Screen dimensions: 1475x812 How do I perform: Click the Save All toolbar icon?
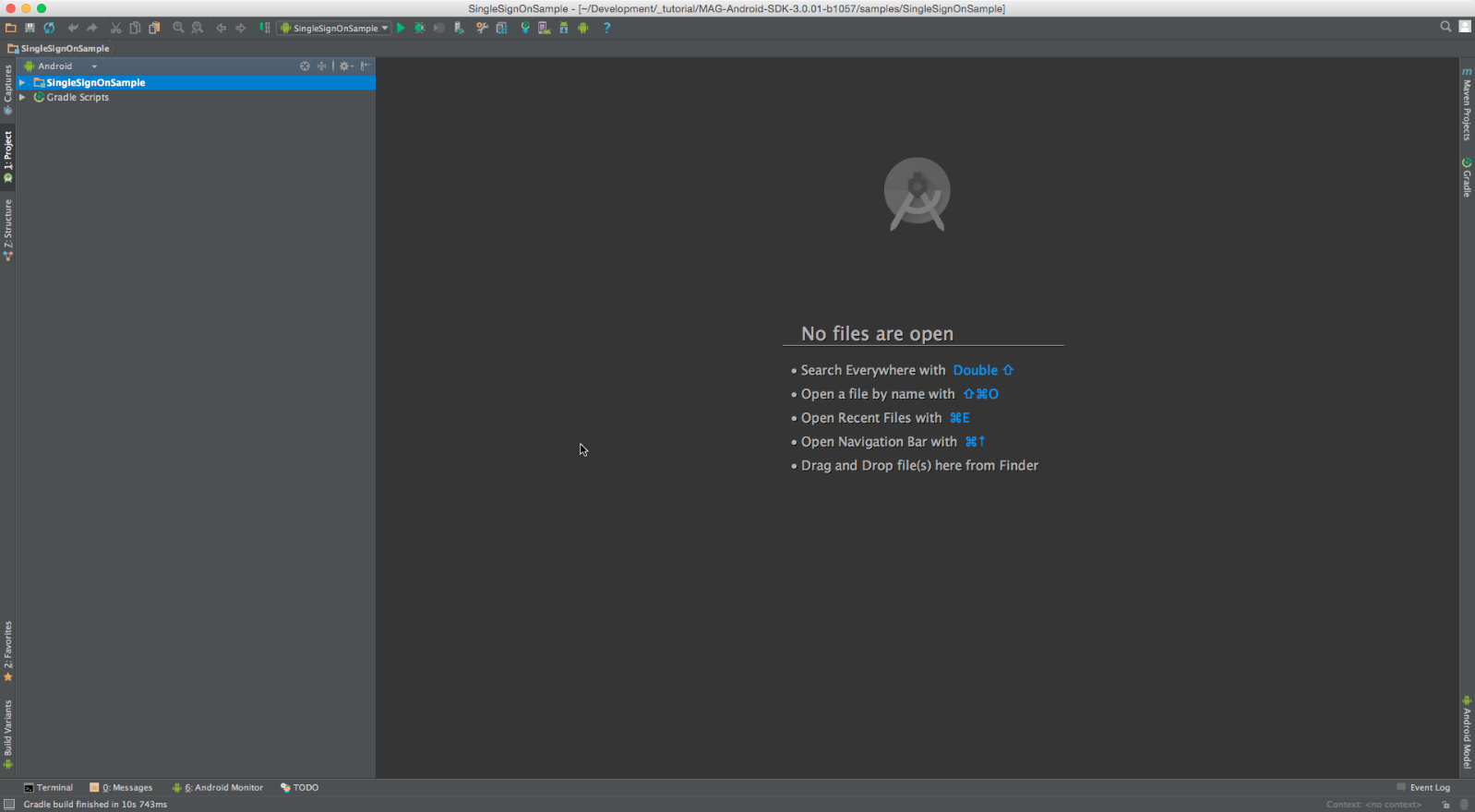point(30,28)
